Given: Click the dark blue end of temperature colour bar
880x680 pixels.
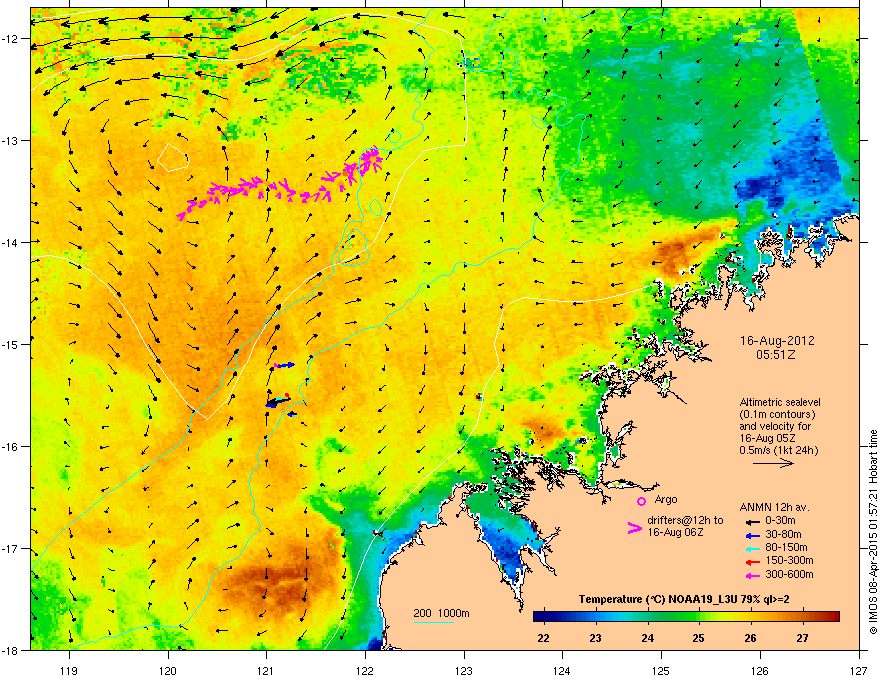Looking at the screenshot, I should click(x=540, y=617).
